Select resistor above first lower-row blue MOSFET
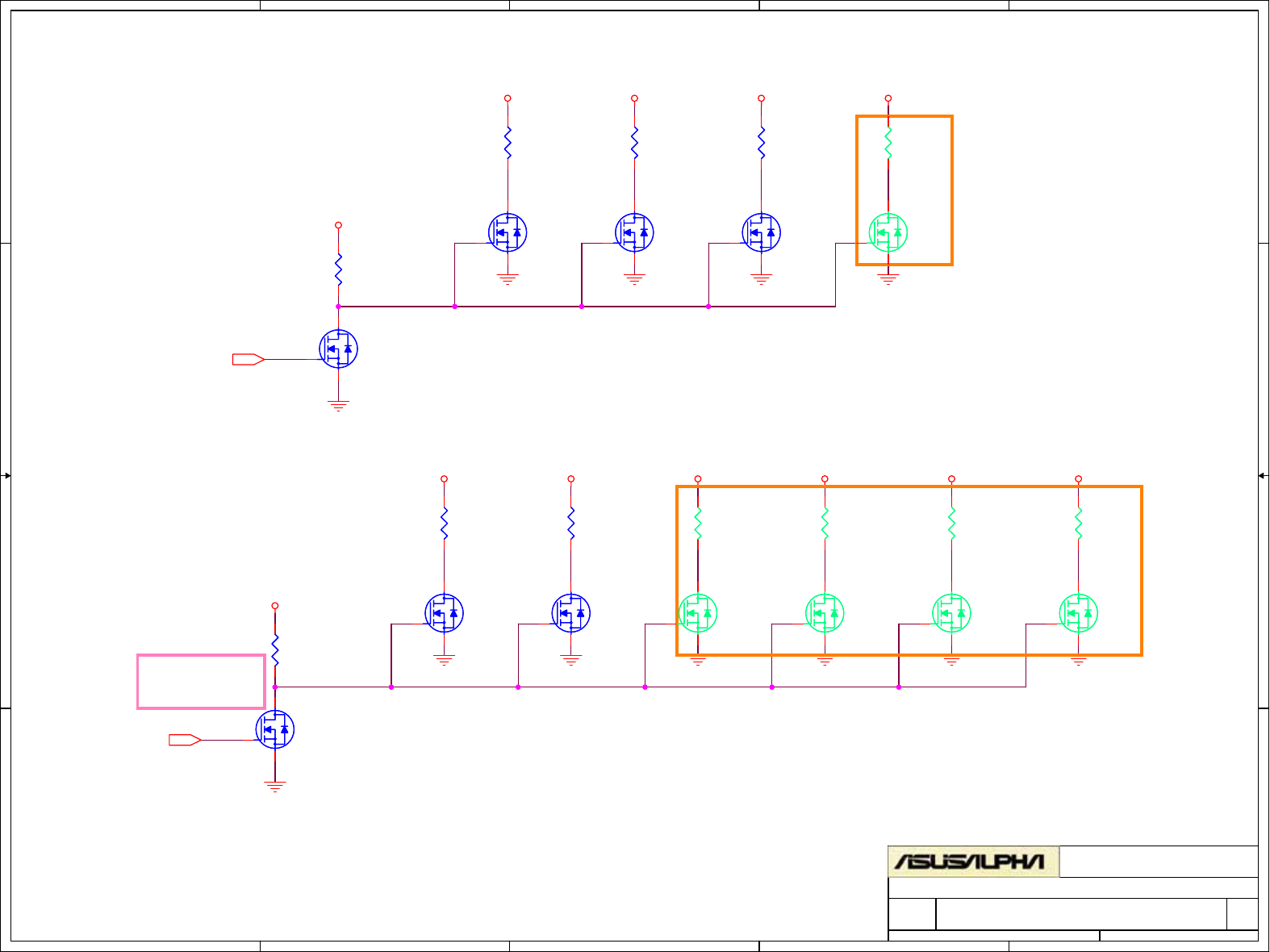The image size is (1270, 952). pyautogui.click(x=444, y=523)
